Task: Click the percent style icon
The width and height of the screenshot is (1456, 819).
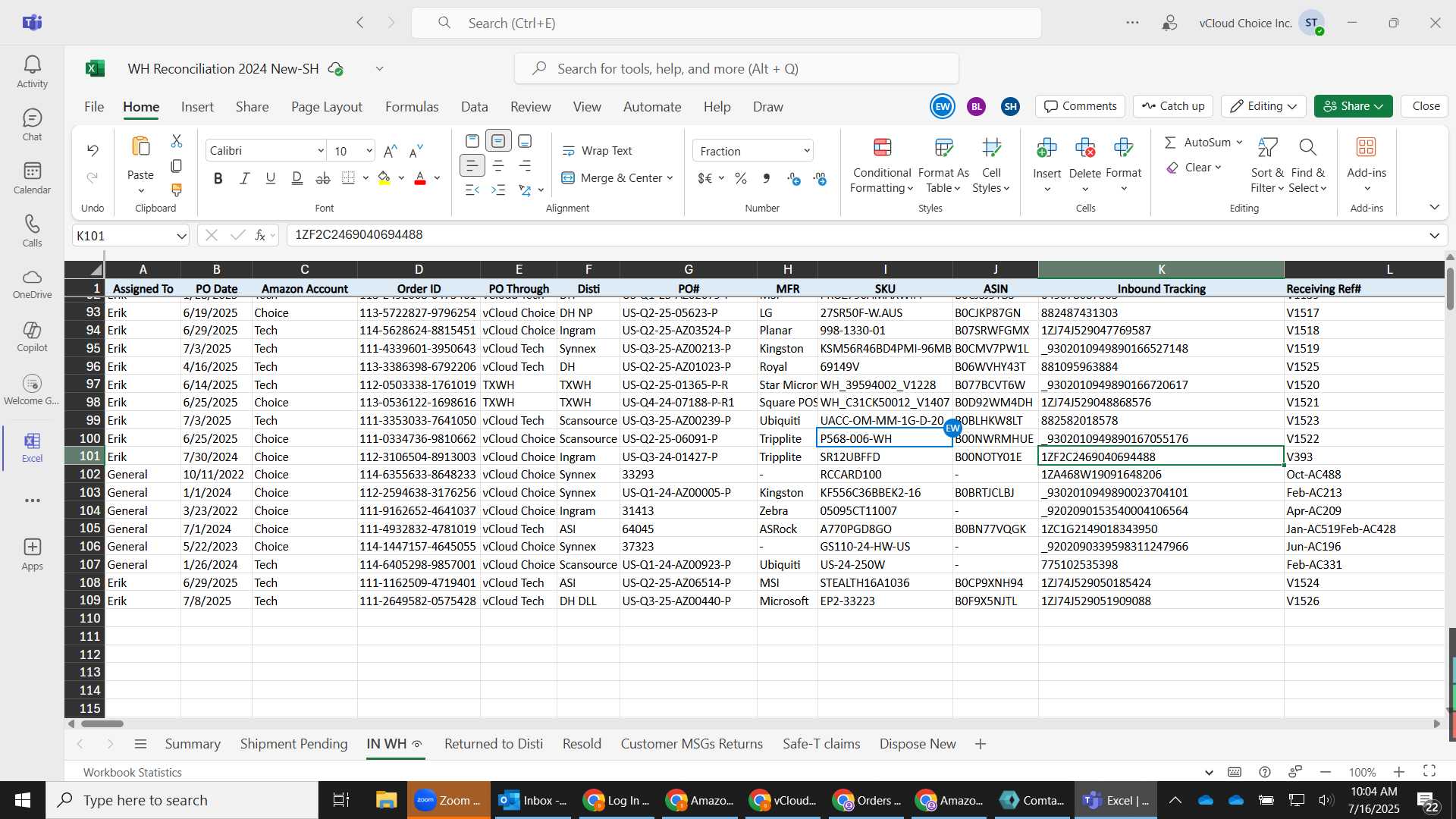Action: click(741, 178)
